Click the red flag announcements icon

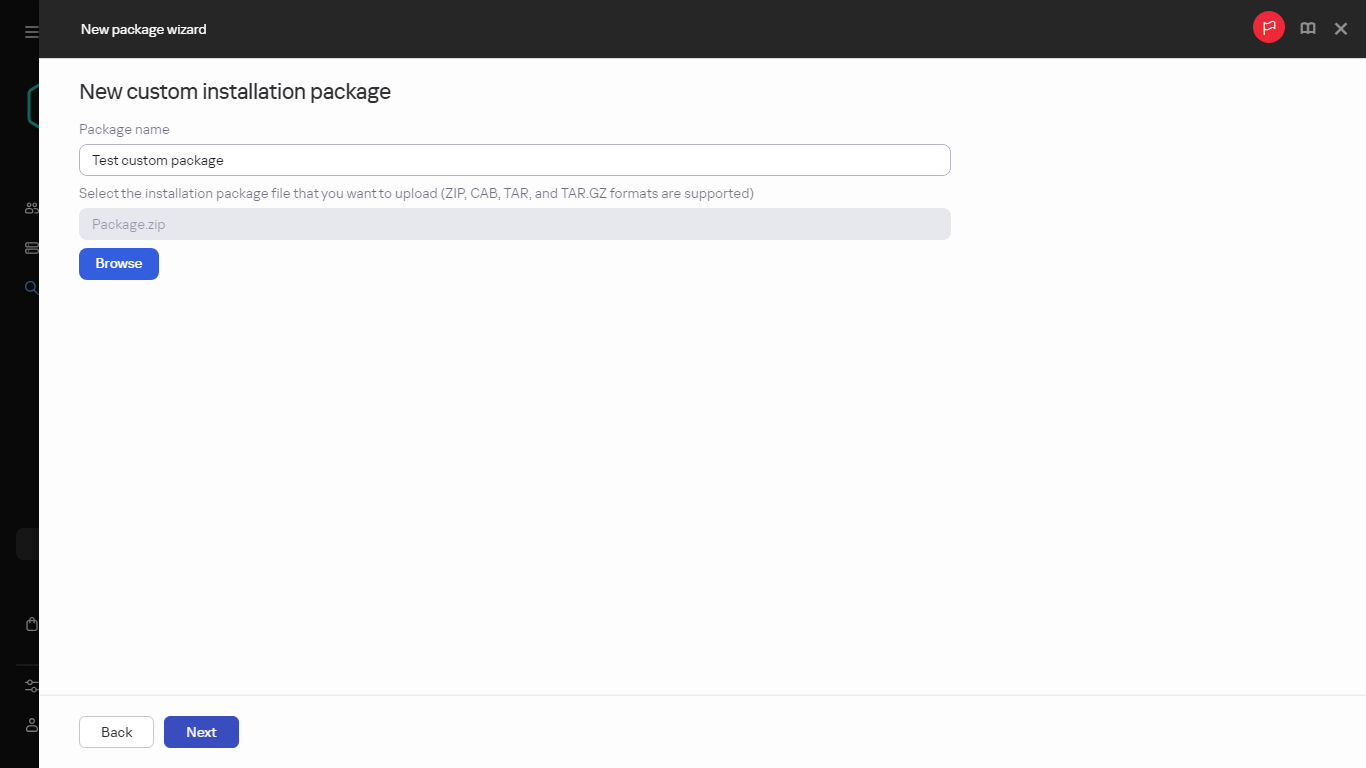[x=1268, y=27]
